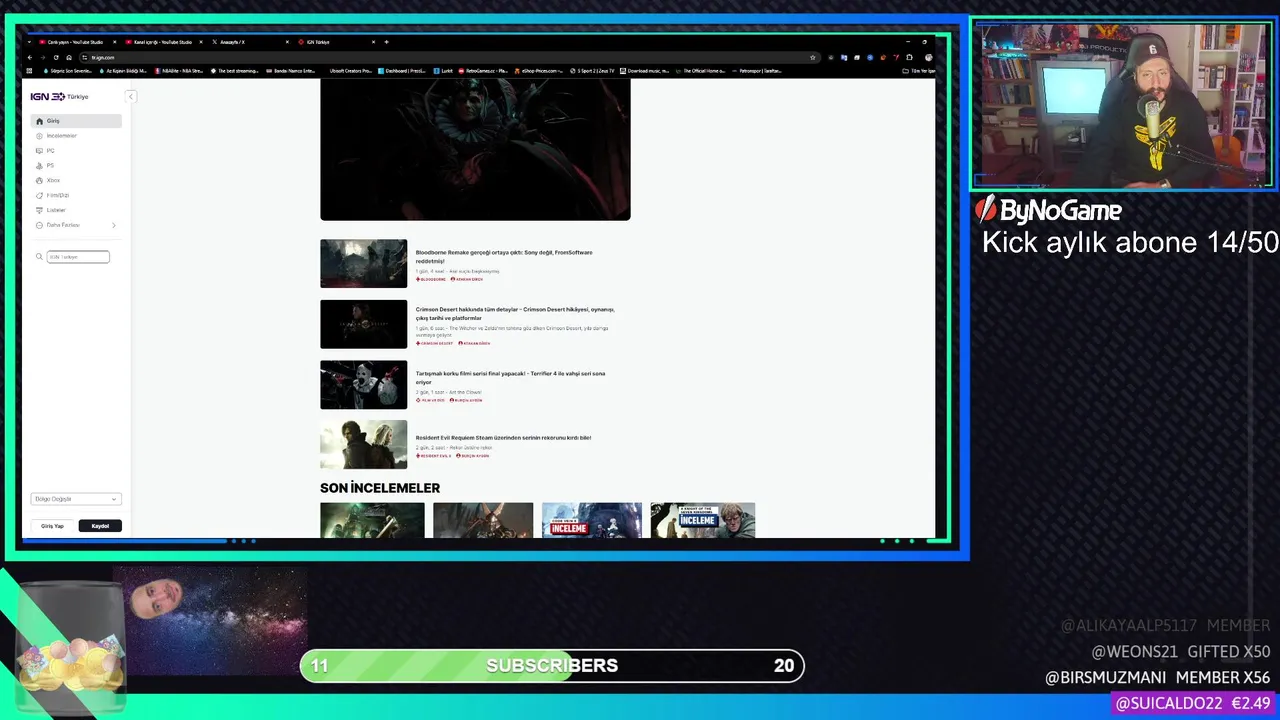Click the Kaydol sign-up button
1280x720 pixels.
(100, 526)
